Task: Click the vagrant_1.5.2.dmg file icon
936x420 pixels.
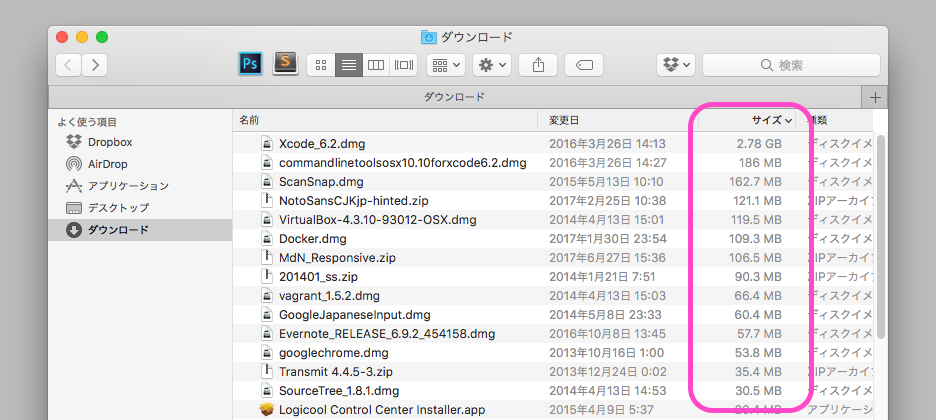Action: (x=267, y=296)
